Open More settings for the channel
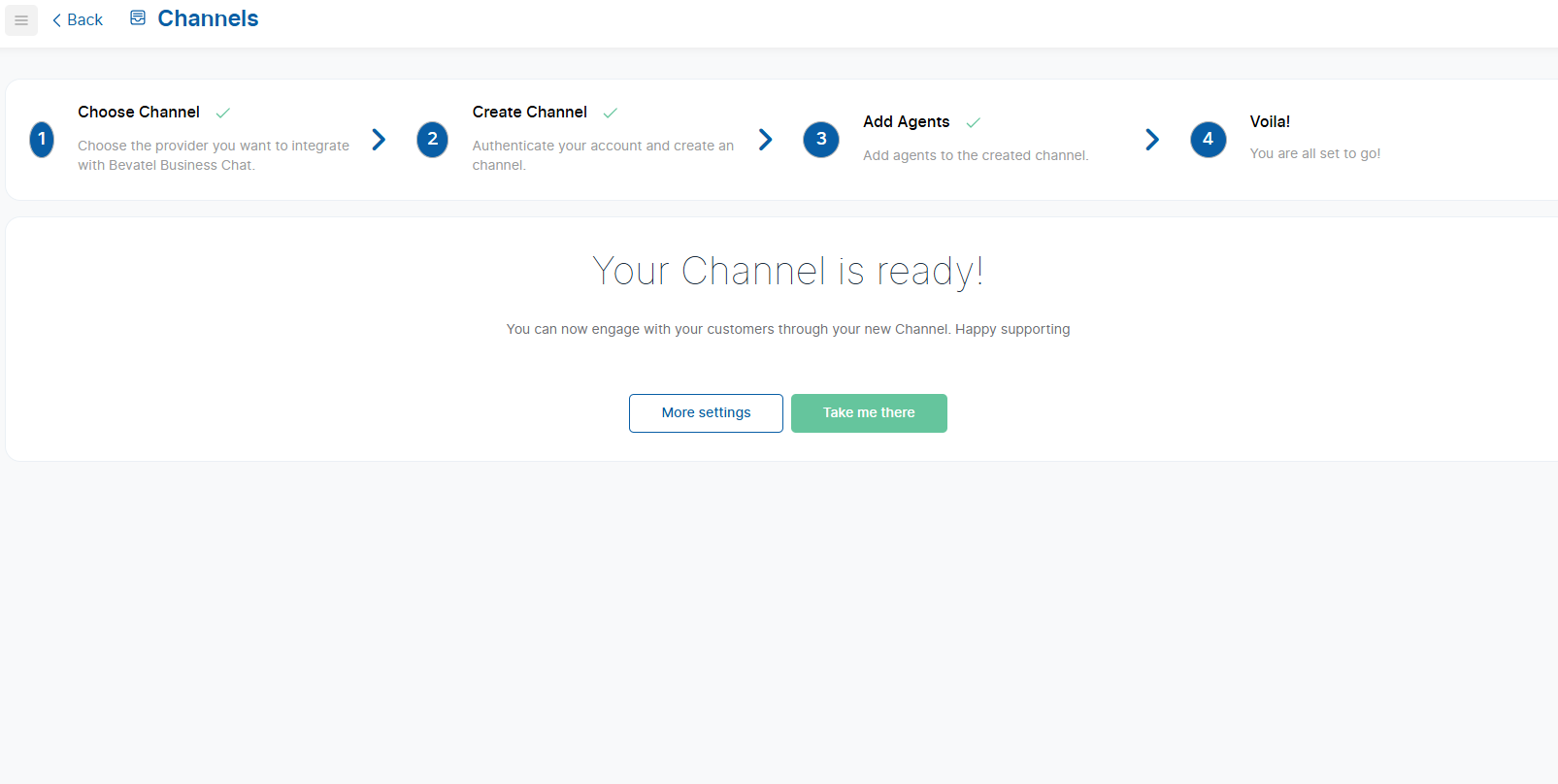Screen dimensions: 1558x784 (x=706, y=413)
